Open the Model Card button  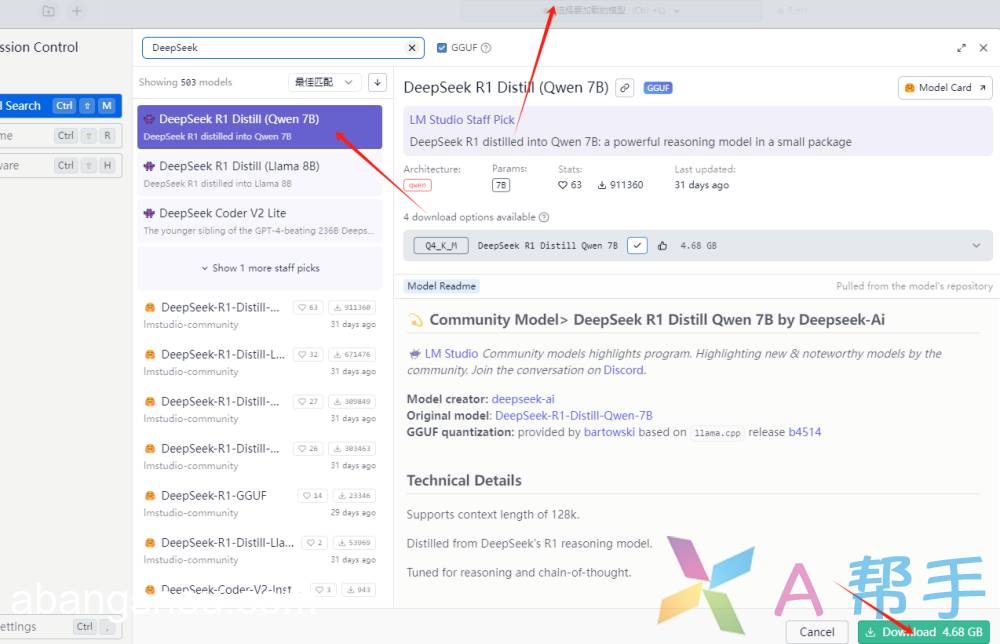944,88
